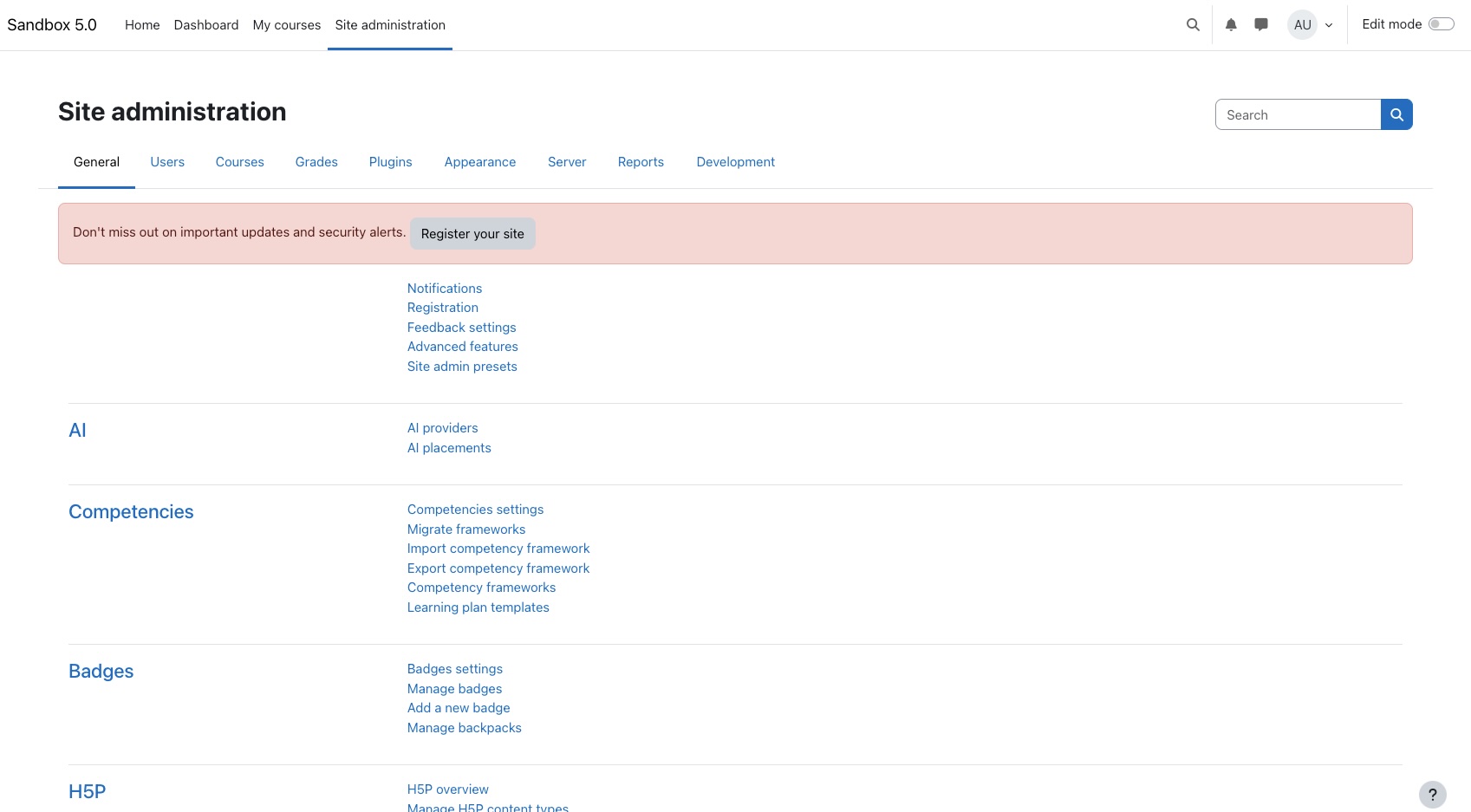Image resolution: width=1471 pixels, height=812 pixels.
Task: Open the search icon in the top navigation
Action: [x=1192, y=24]
